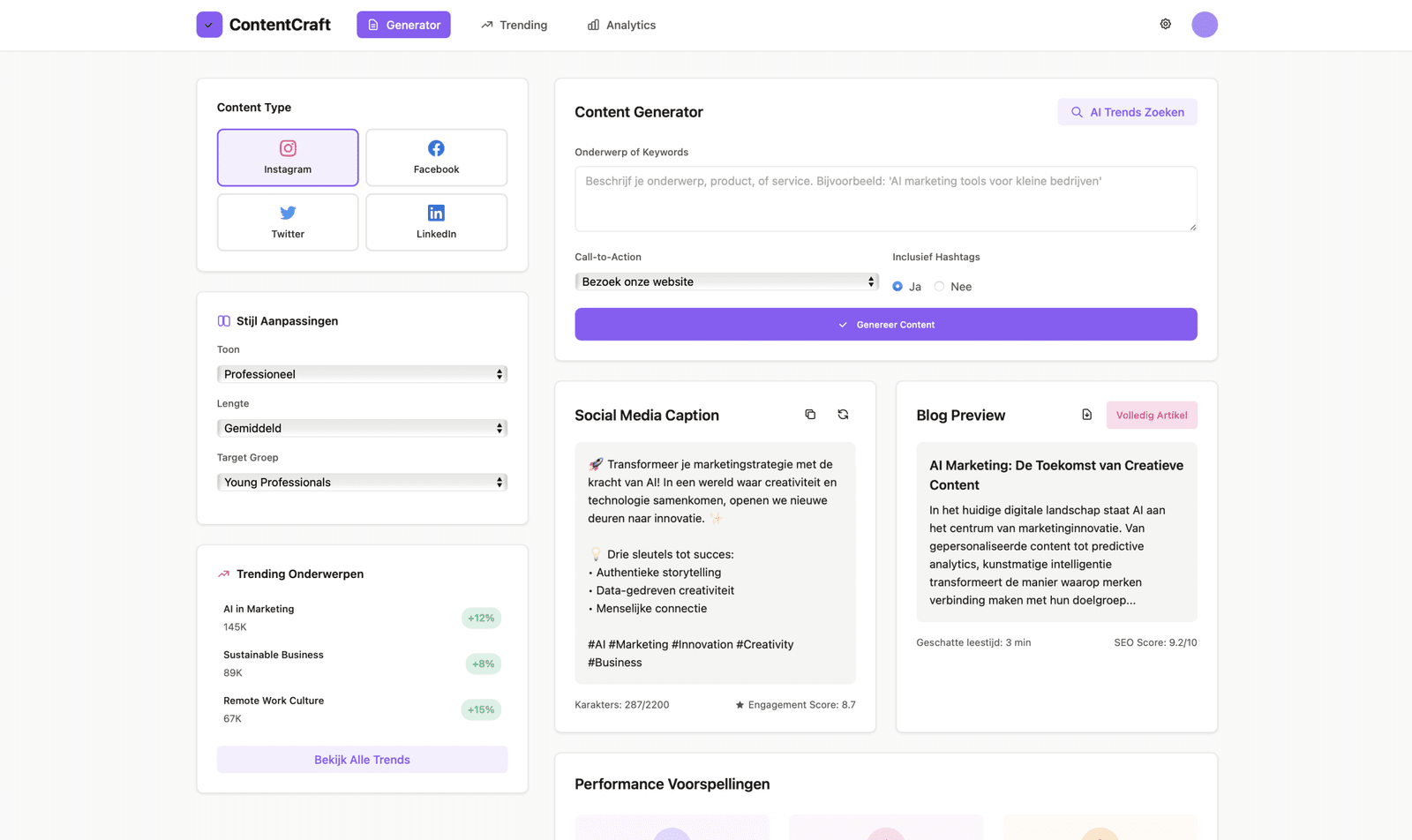
Task: Open the Analytics tab
Action: (x=621, y=25)
